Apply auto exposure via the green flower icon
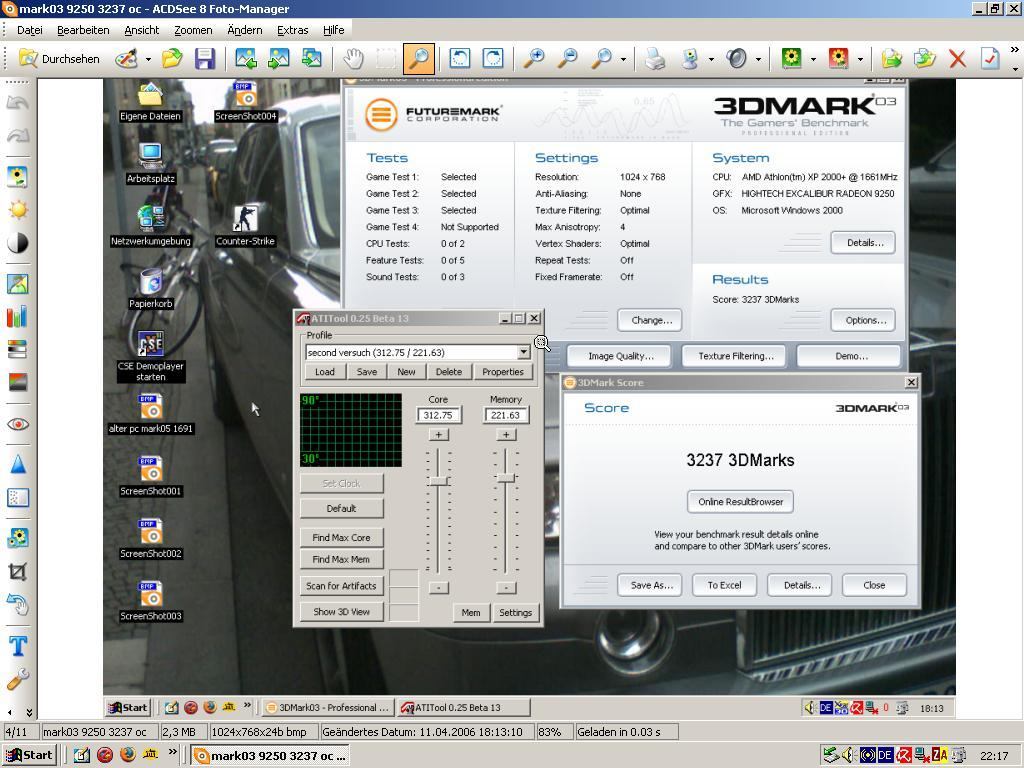The image size is (1024, 768). click(x=792, y=59)
